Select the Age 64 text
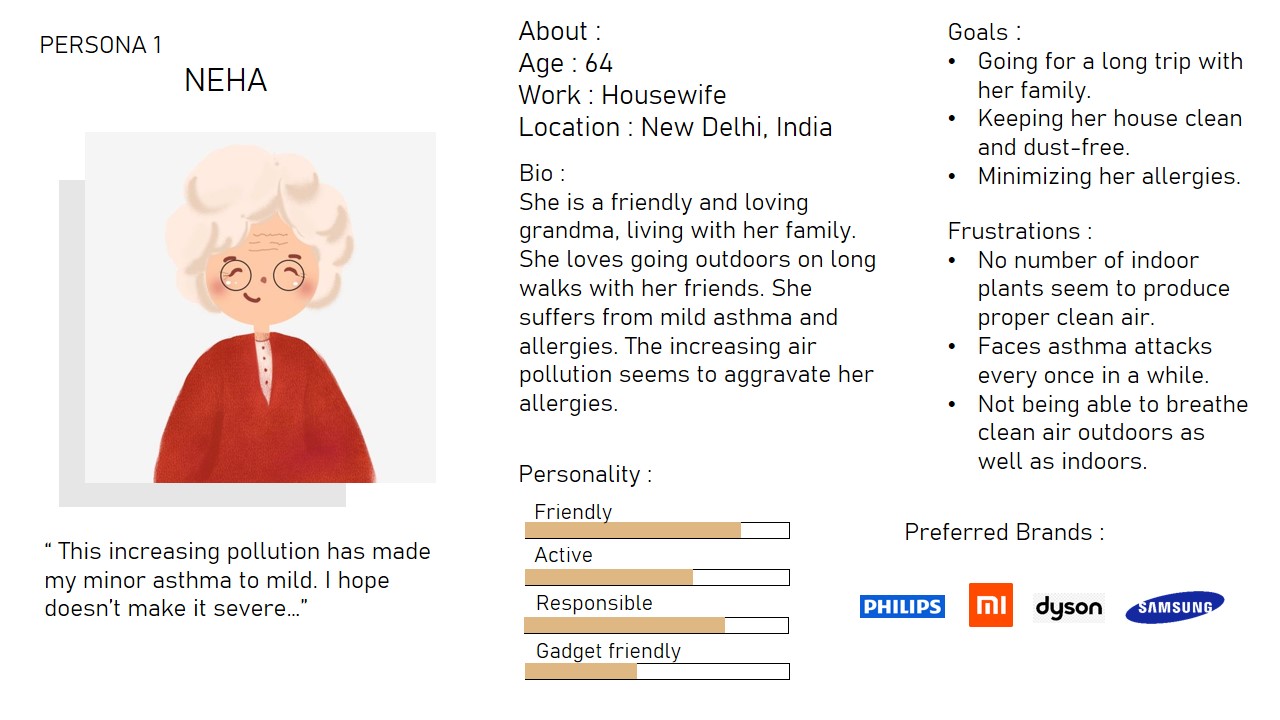 tap(565, 64)
